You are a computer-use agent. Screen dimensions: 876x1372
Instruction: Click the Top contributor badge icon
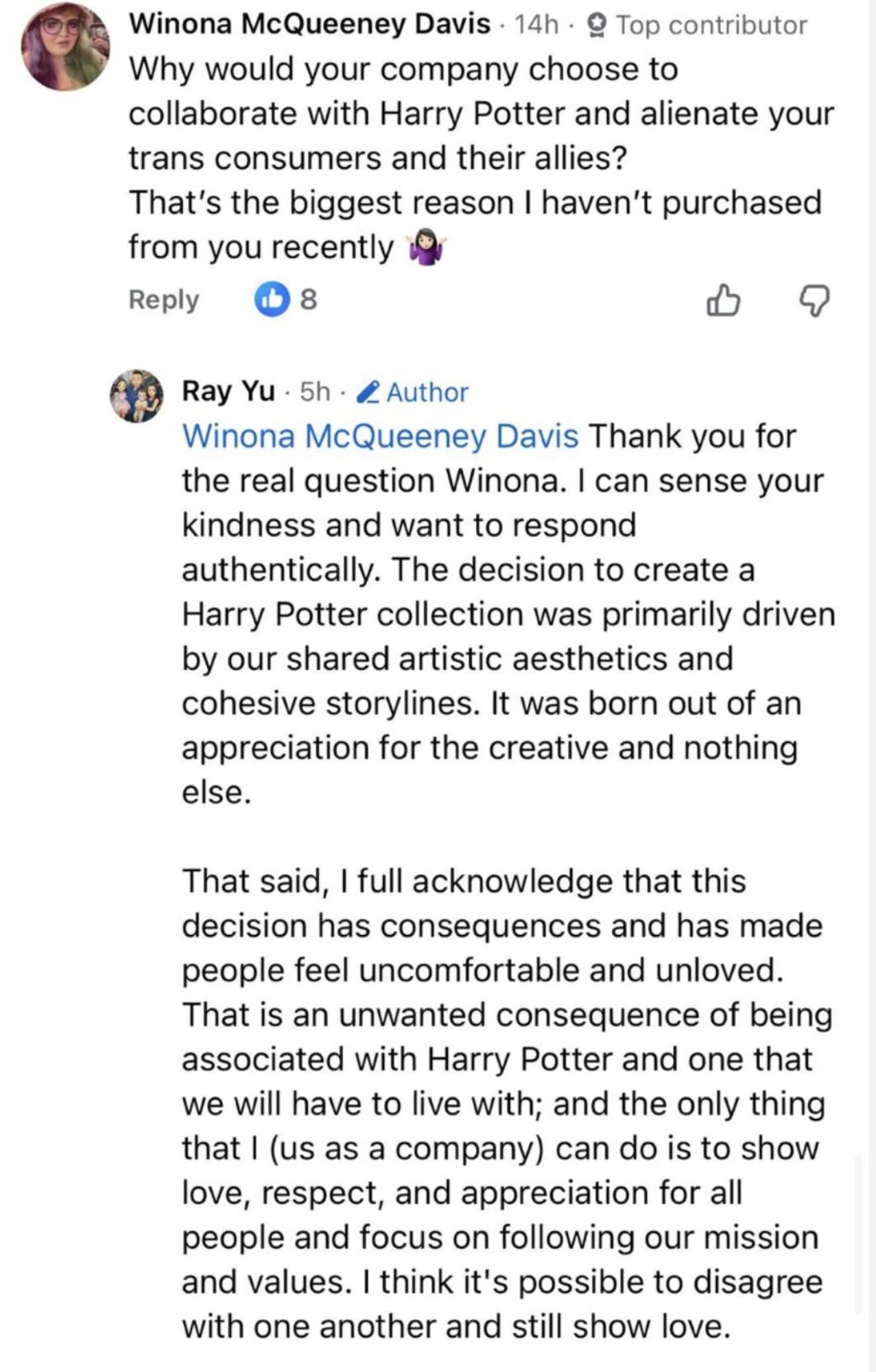coord(597,25)
